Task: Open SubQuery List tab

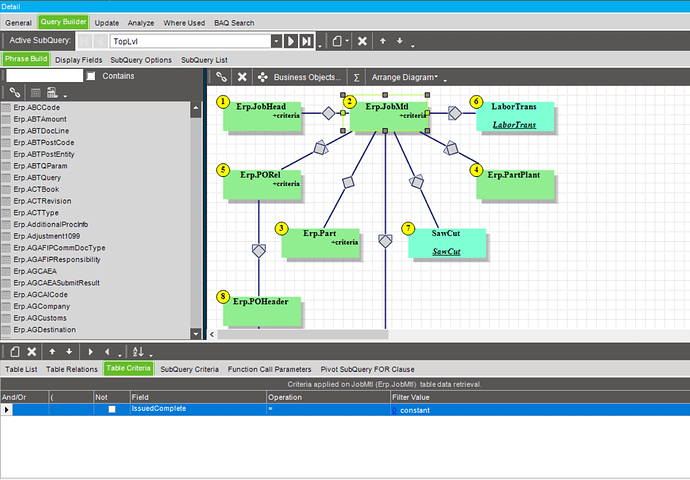Action: coord(204,60)
